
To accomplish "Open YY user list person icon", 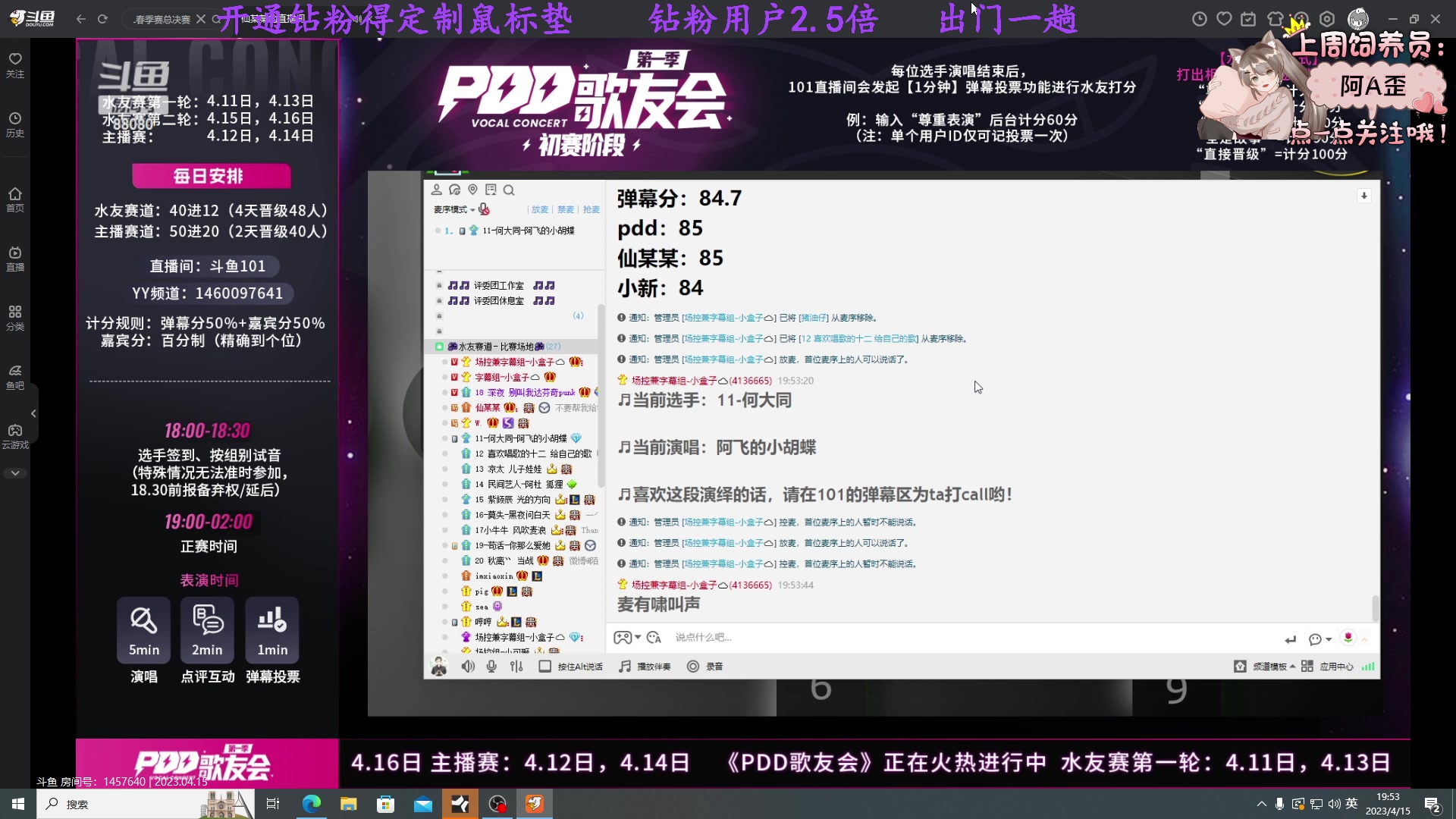I will pyautogui.click(x=436, y=190).
